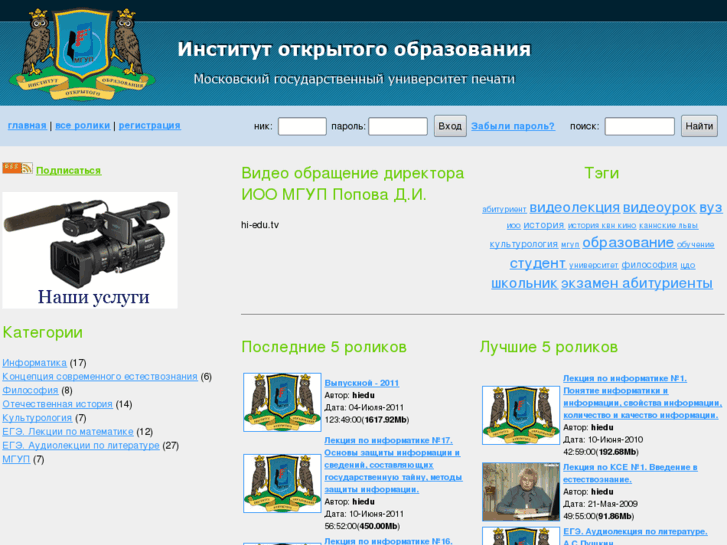Screen dimensions: 727x545
Task: Click the Вход login button
Action: pos(450,126)
